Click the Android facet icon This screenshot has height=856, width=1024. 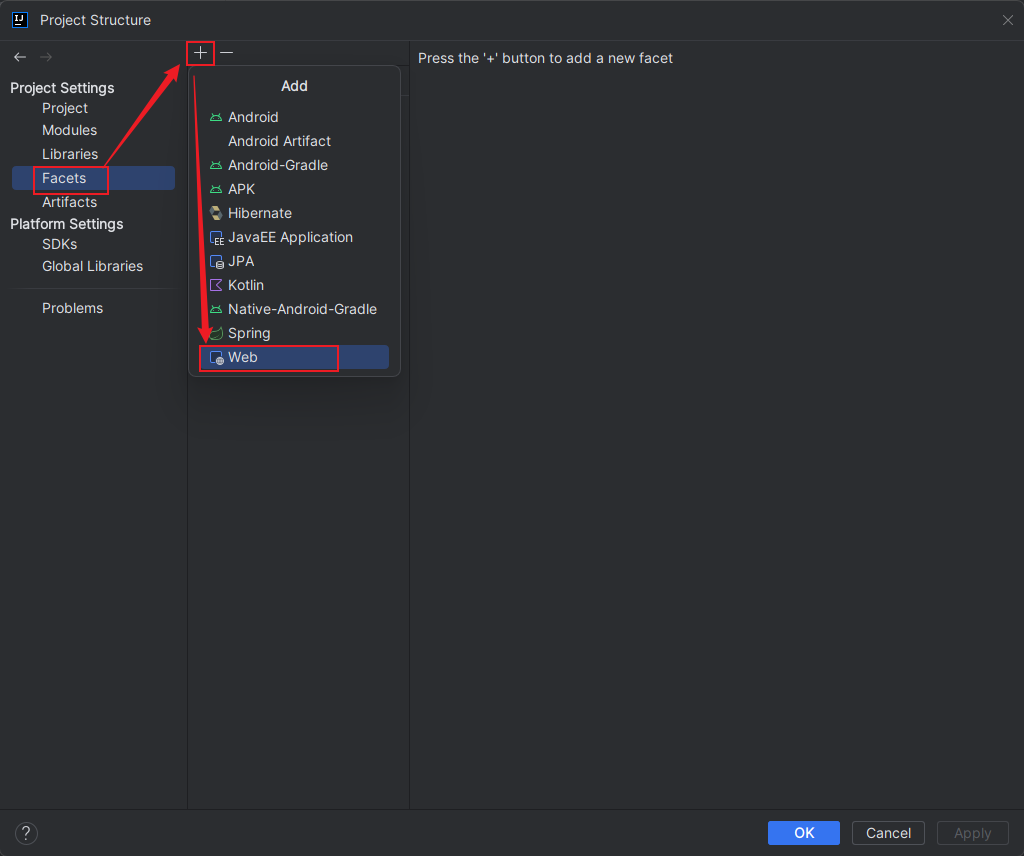[216, 118]
